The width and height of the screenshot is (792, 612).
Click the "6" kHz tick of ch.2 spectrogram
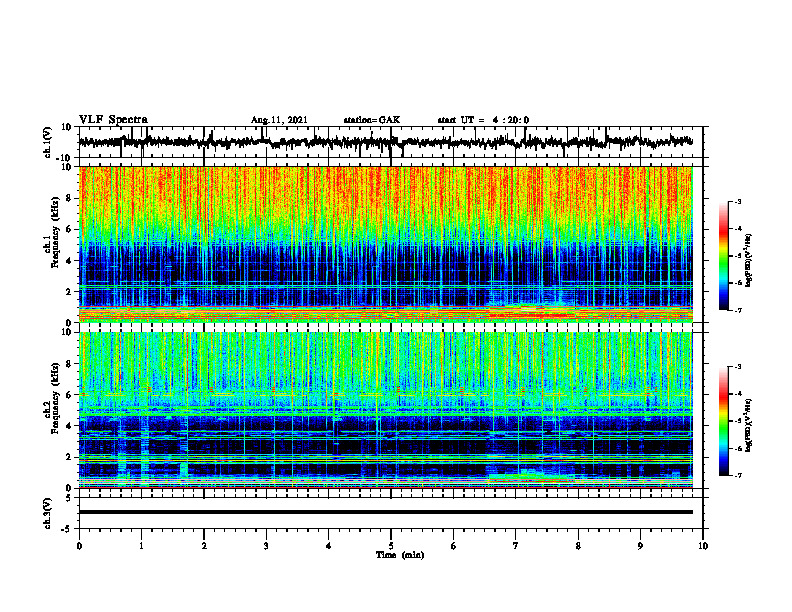coord(69,395)
